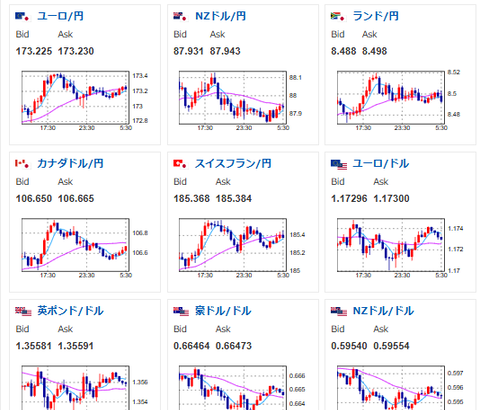Open the カナダドル/円 rate link
Screen dimensions: 480x410
pos(70,163)
